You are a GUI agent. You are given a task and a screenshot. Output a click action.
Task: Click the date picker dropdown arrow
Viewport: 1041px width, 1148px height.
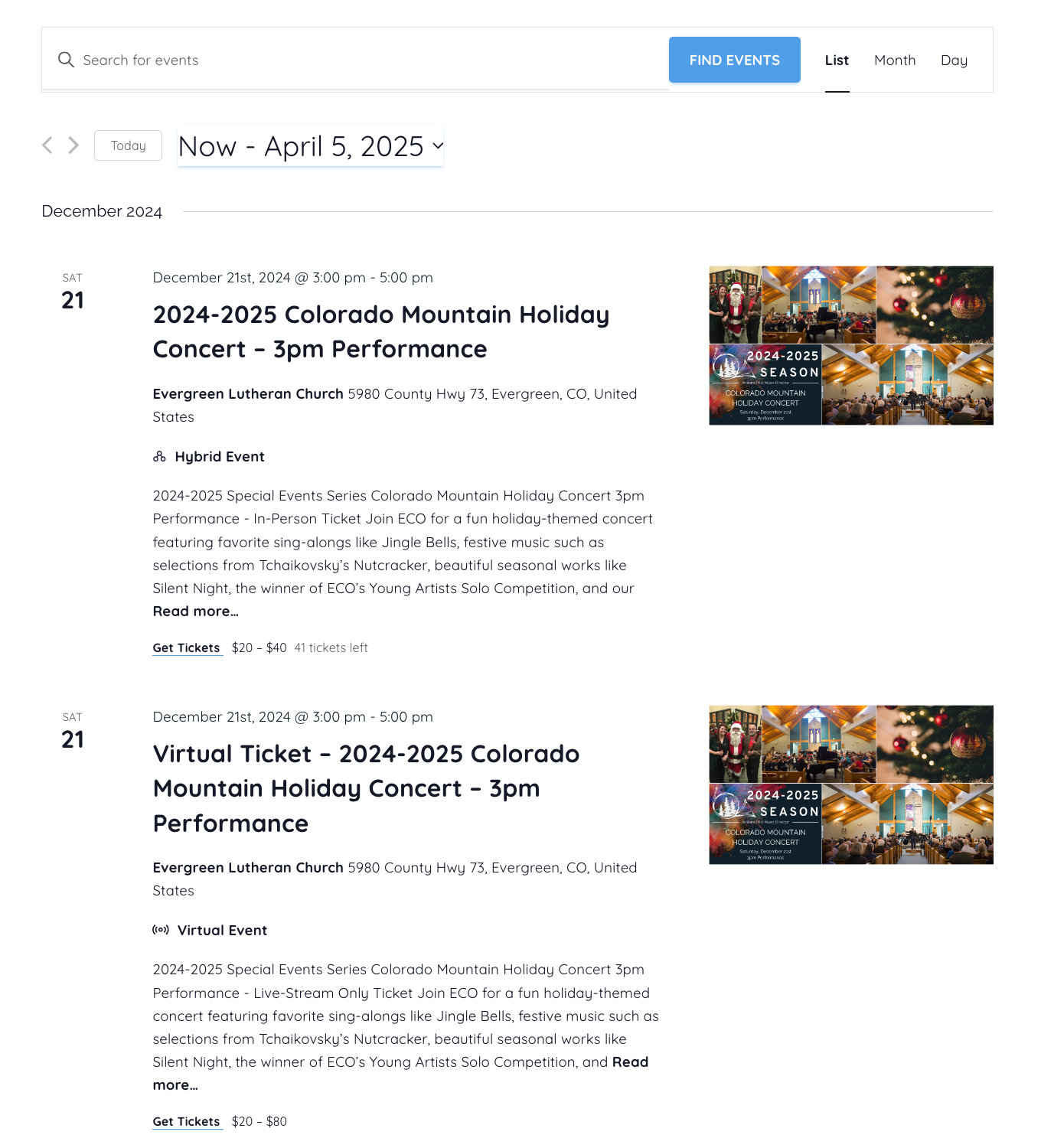tap(438, 146)
